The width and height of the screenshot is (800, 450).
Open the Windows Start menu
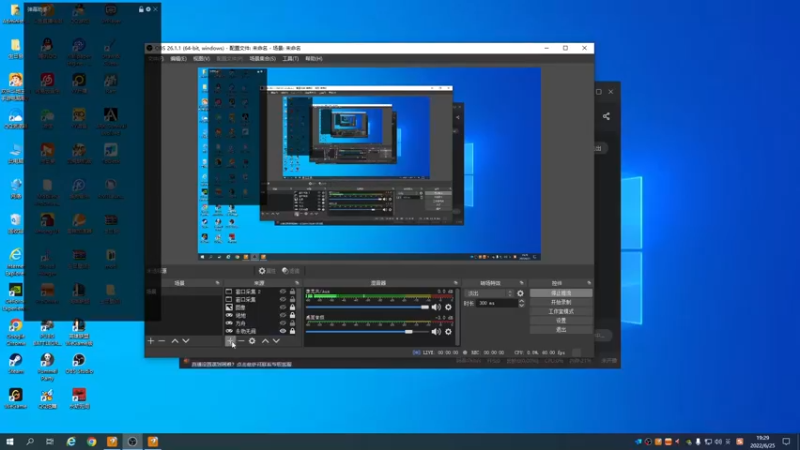[x=10, y=441]
